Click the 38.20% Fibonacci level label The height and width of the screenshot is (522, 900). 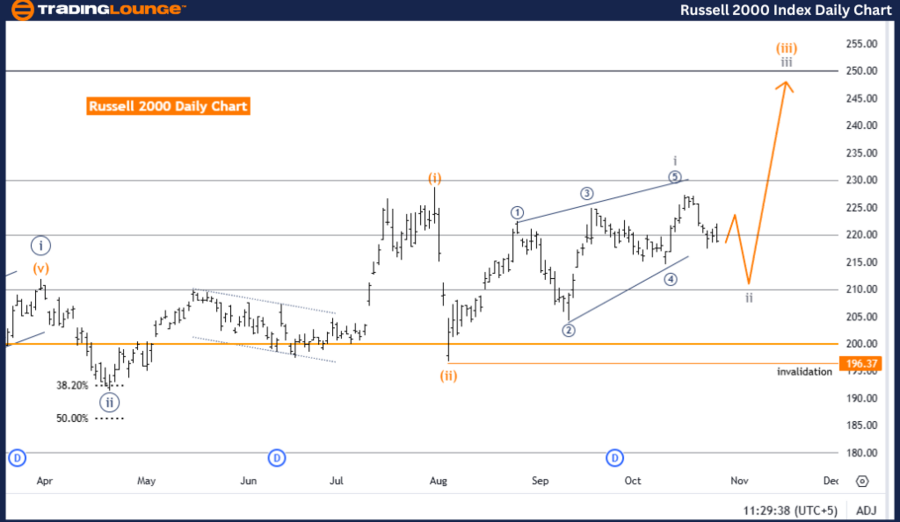point(72,385)
